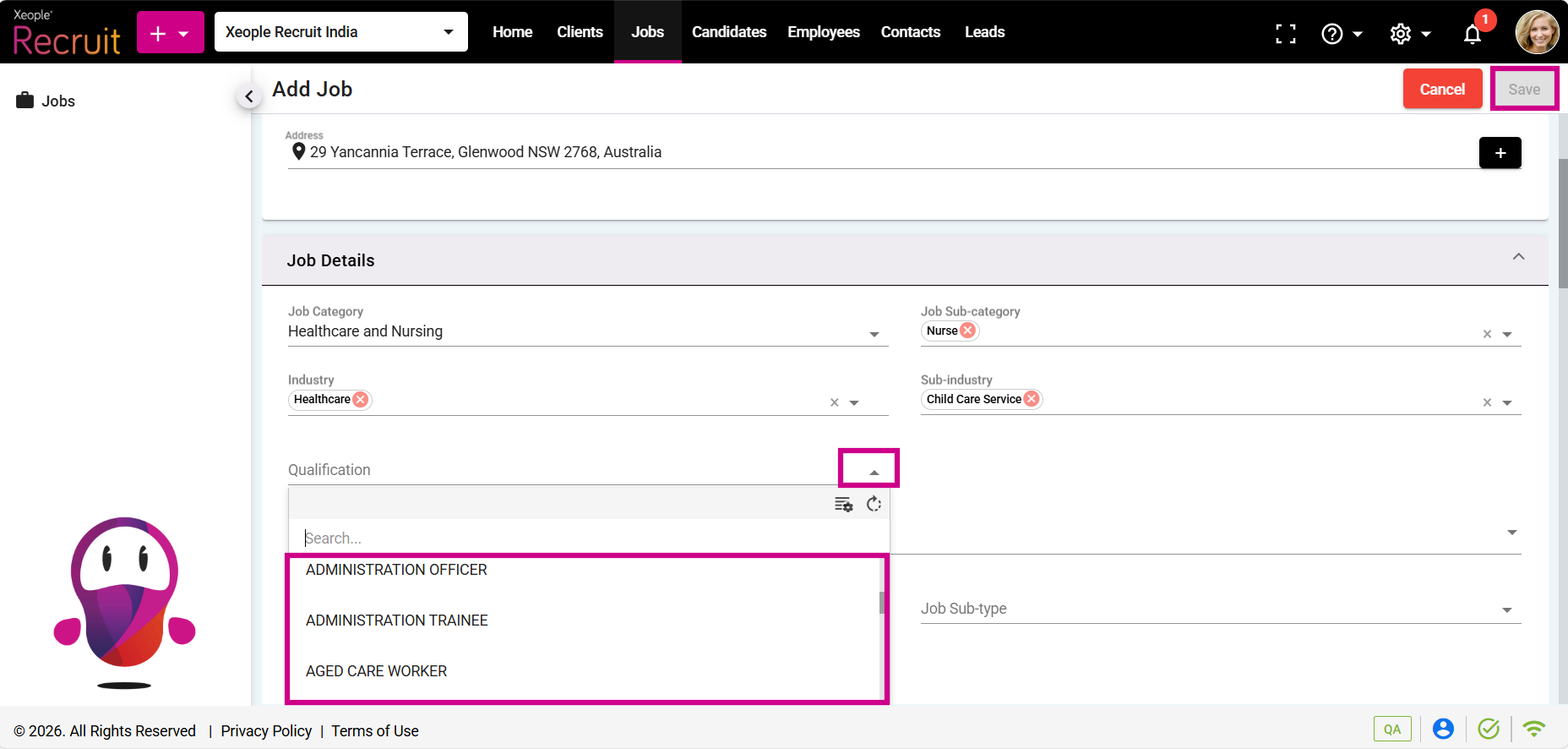The image size is (1568, 749).
Task: Collapse the Job Details section
Action: 1518,257
